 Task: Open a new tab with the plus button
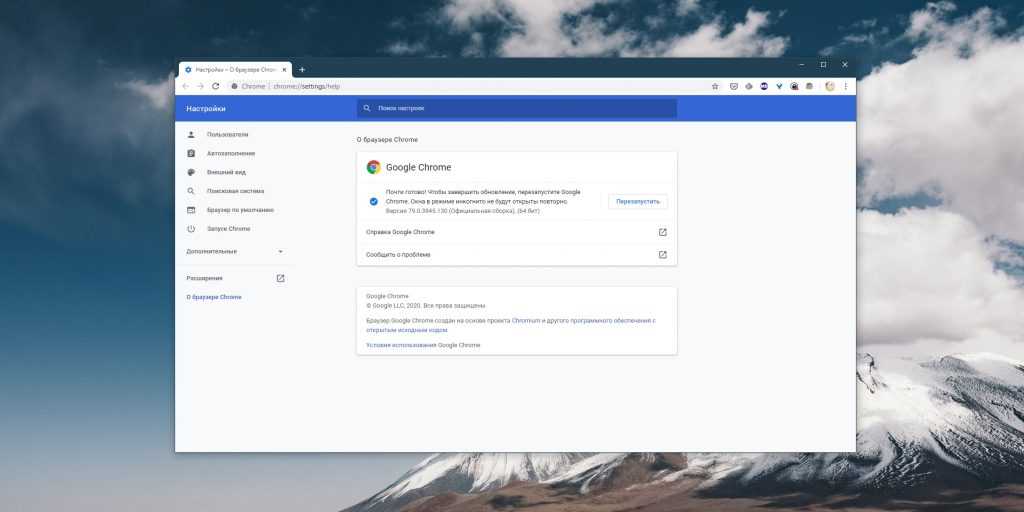point(302,69)
